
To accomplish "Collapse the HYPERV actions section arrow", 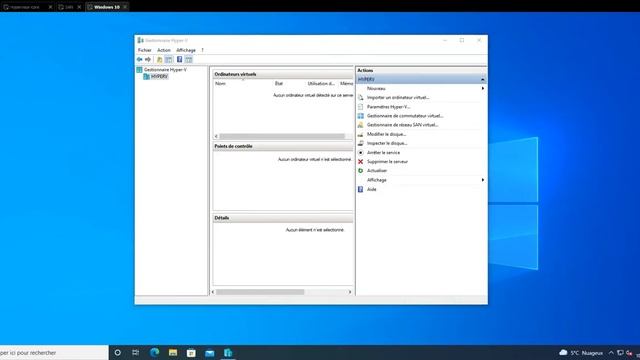I will pyautogui.click(x=482, y=80).
